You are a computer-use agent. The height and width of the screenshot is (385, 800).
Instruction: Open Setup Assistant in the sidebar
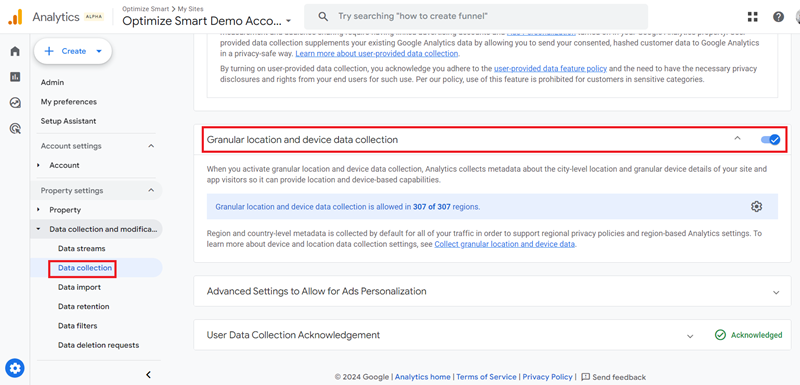pyautogui.click(x=68, y=121)
